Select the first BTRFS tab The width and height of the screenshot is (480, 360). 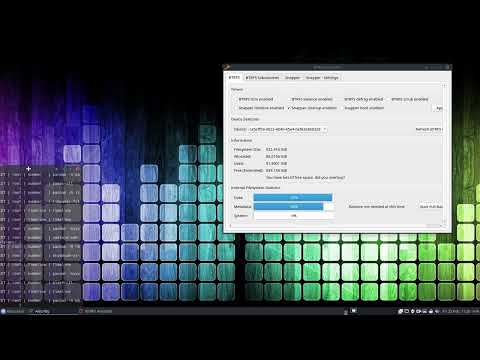pos(234,77)
